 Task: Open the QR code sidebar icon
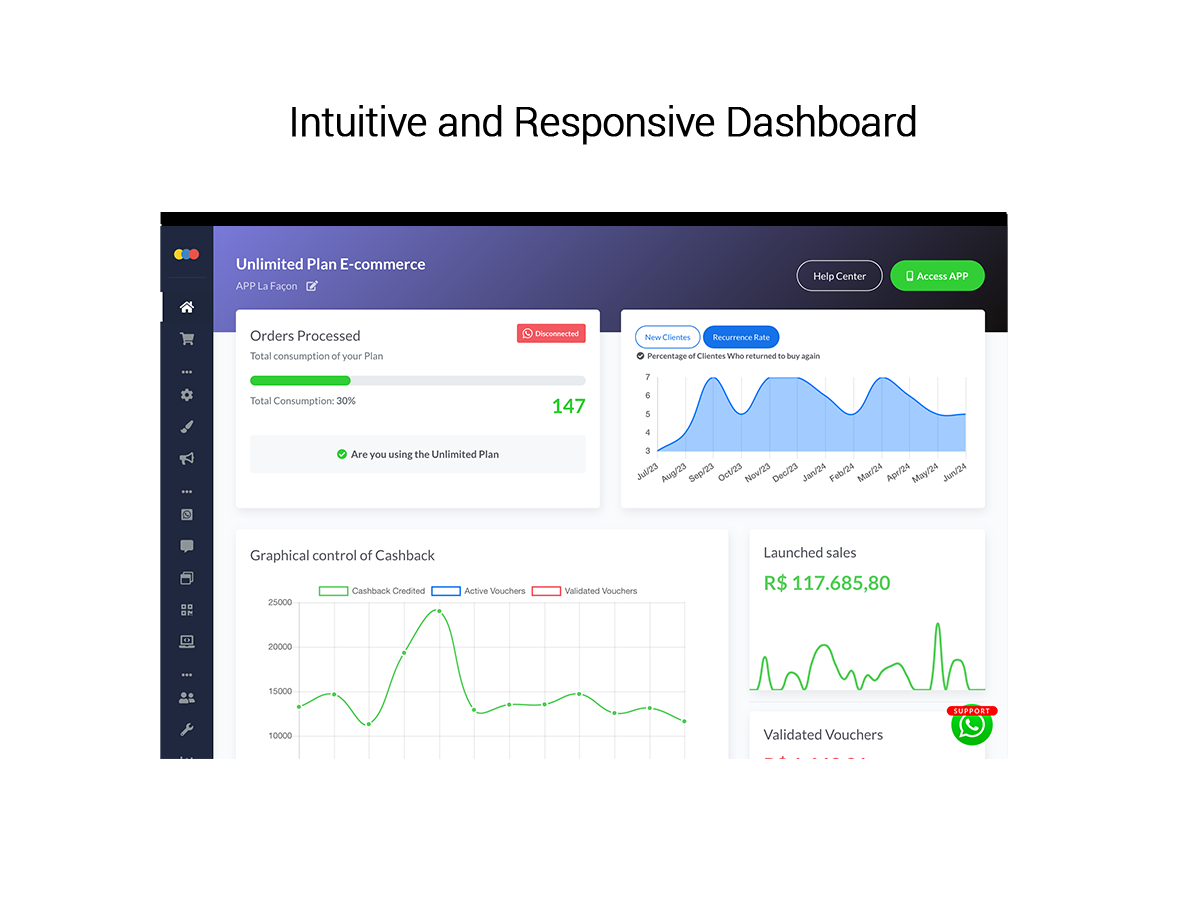tap(186, 610)
